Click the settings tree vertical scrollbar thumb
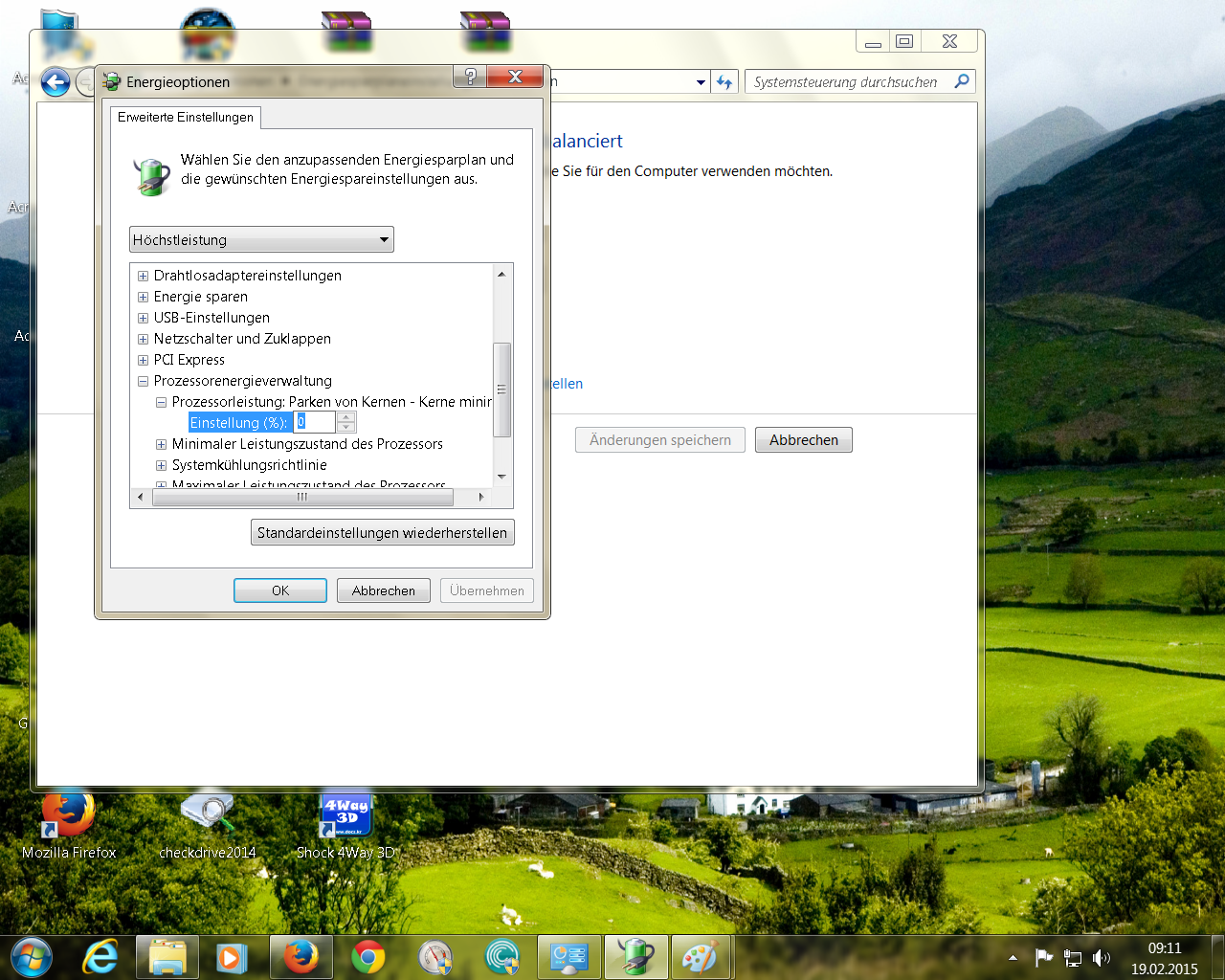1225x980 pixels. (501, 389)
